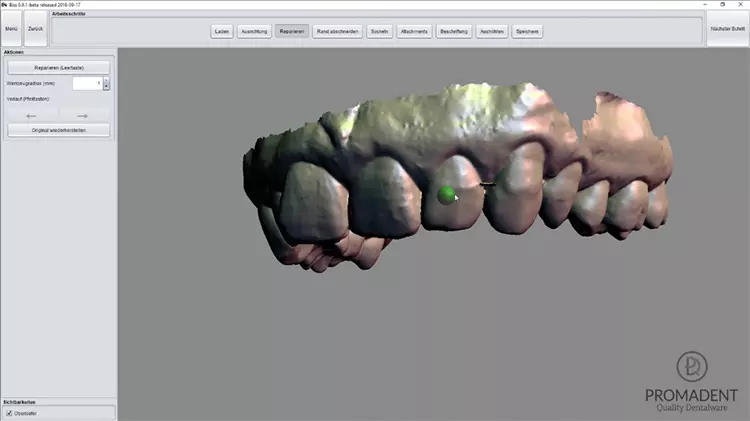Open the Menü button
Image resolution: width=750 pixels, height=421 pixels.
click(11, 29)
